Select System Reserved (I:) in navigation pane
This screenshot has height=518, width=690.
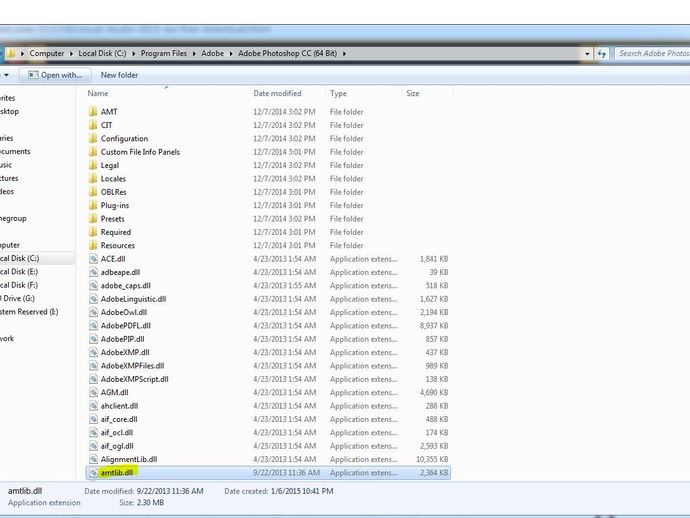(29, 312)
